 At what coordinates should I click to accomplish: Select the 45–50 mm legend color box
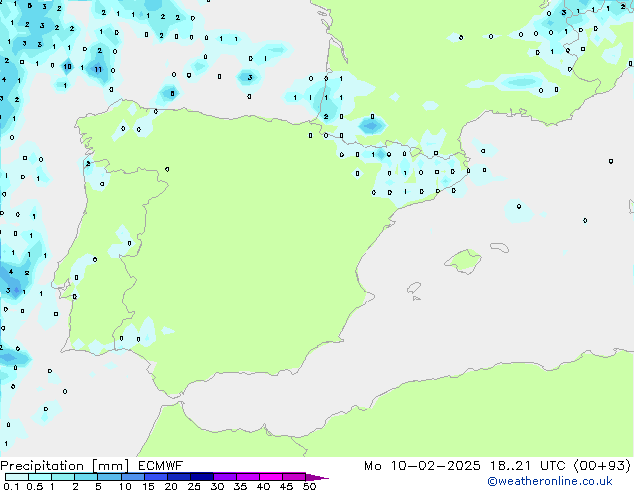[294, 477]
